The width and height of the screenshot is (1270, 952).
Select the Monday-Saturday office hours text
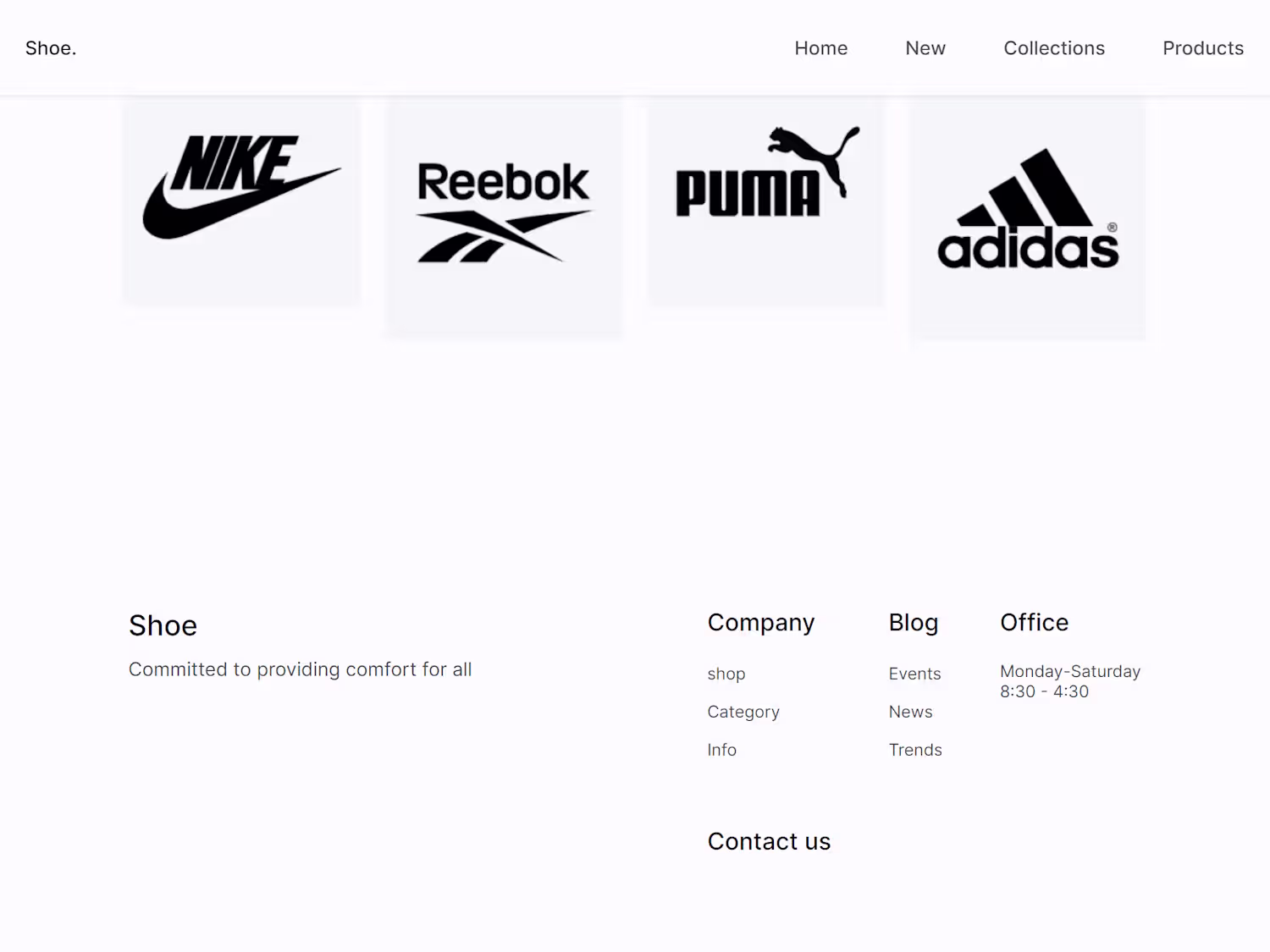point(1070,681)
